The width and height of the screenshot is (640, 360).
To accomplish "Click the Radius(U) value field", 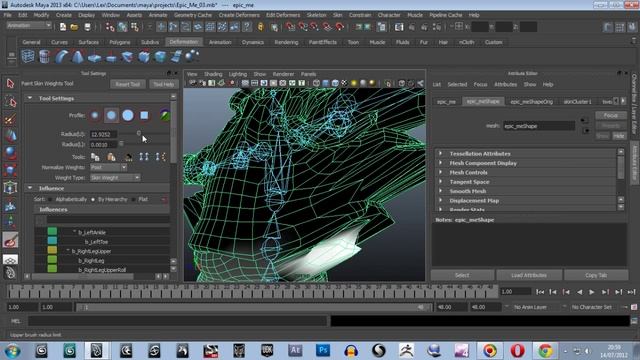I will [x=104, y=134].
